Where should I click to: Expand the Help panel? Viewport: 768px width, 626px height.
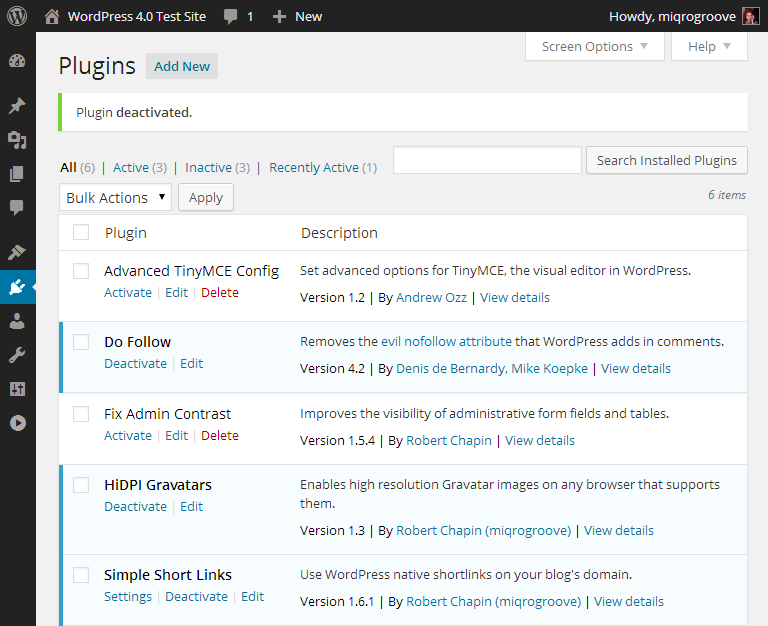click(x=709, y=47)
